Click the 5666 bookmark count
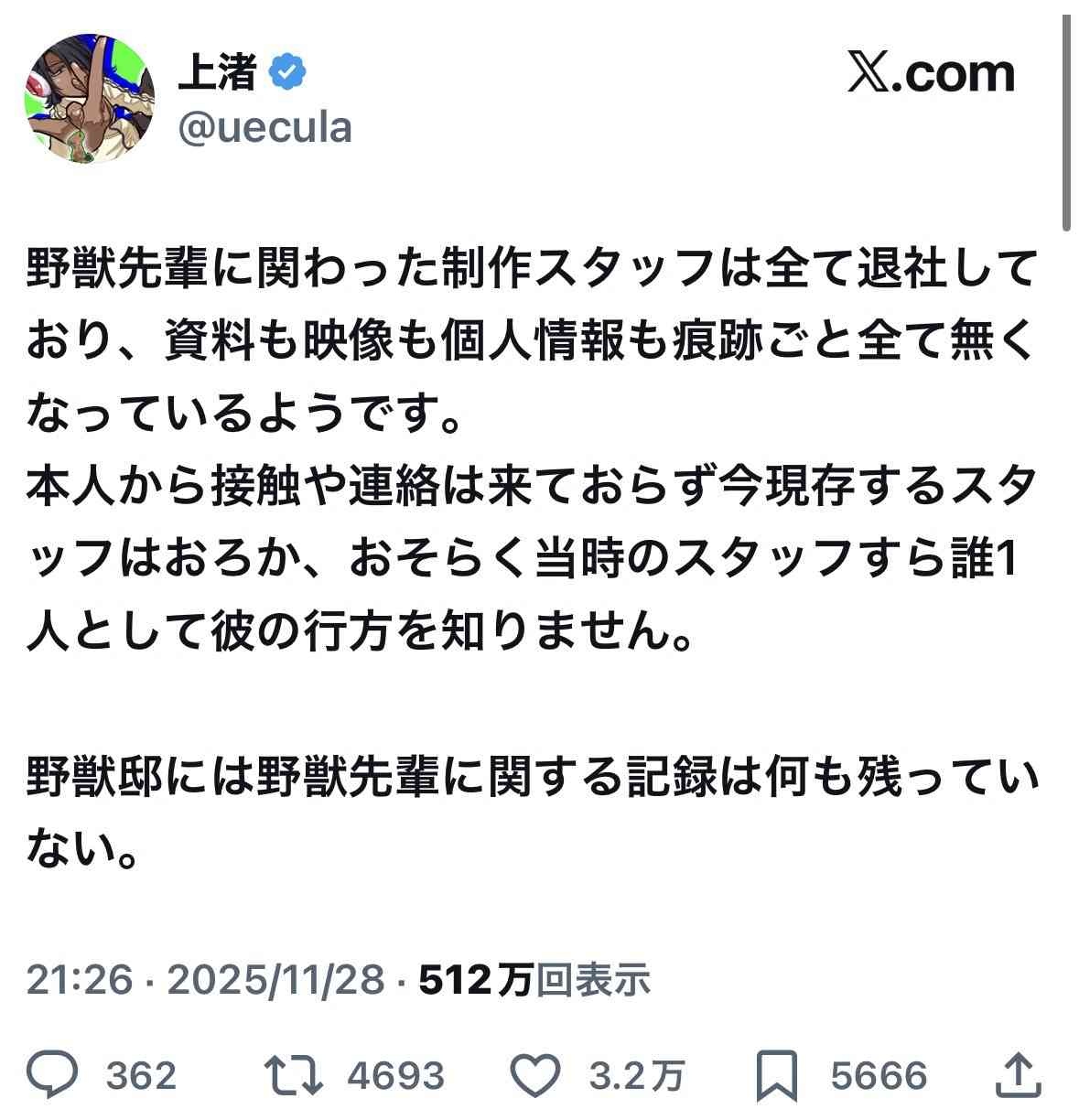The width and height of the screenshot is (1079, 1120). click(879, 1076)
